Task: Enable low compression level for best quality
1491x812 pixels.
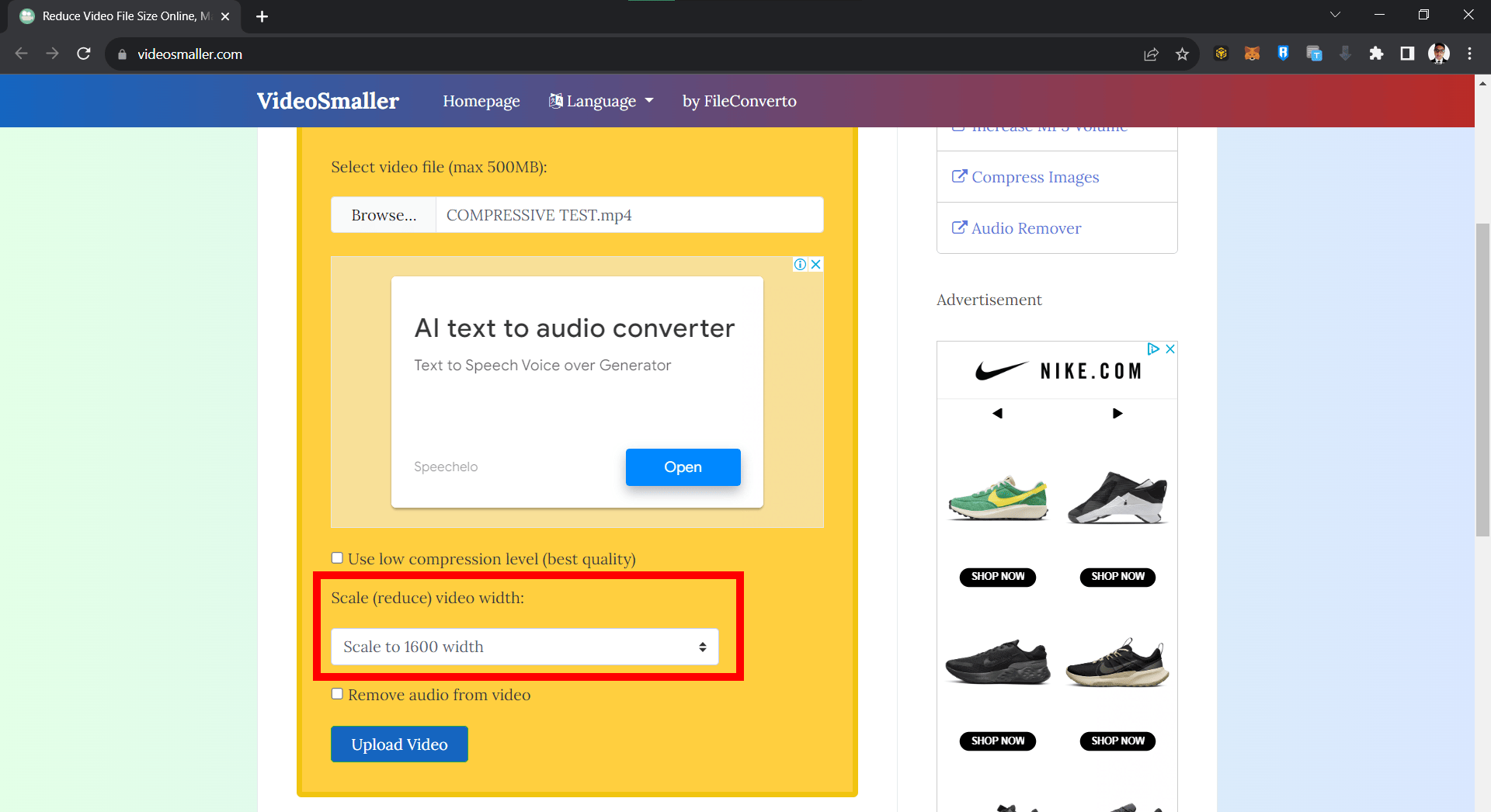Action: (337, 557)
